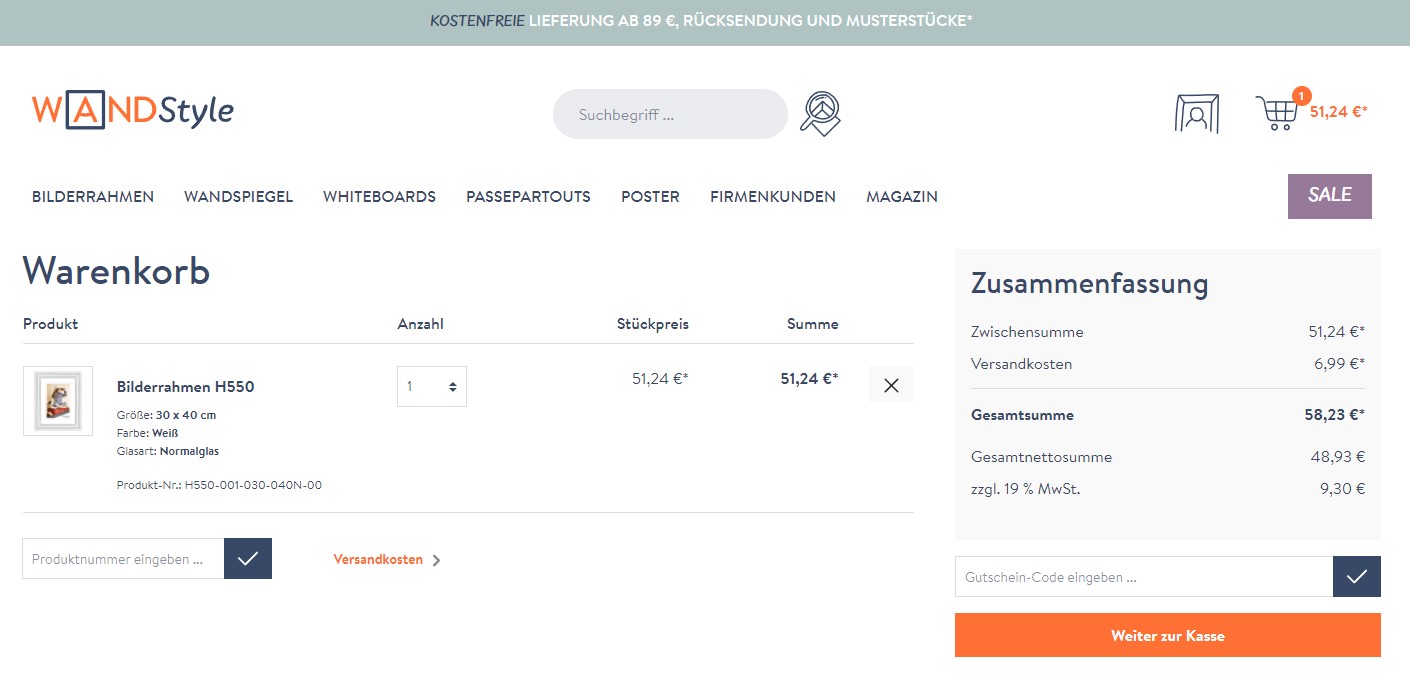This screenshot has width=1410, height=695.
Task: Open the Passepartouts category
Action: click(x=528, y=197)
